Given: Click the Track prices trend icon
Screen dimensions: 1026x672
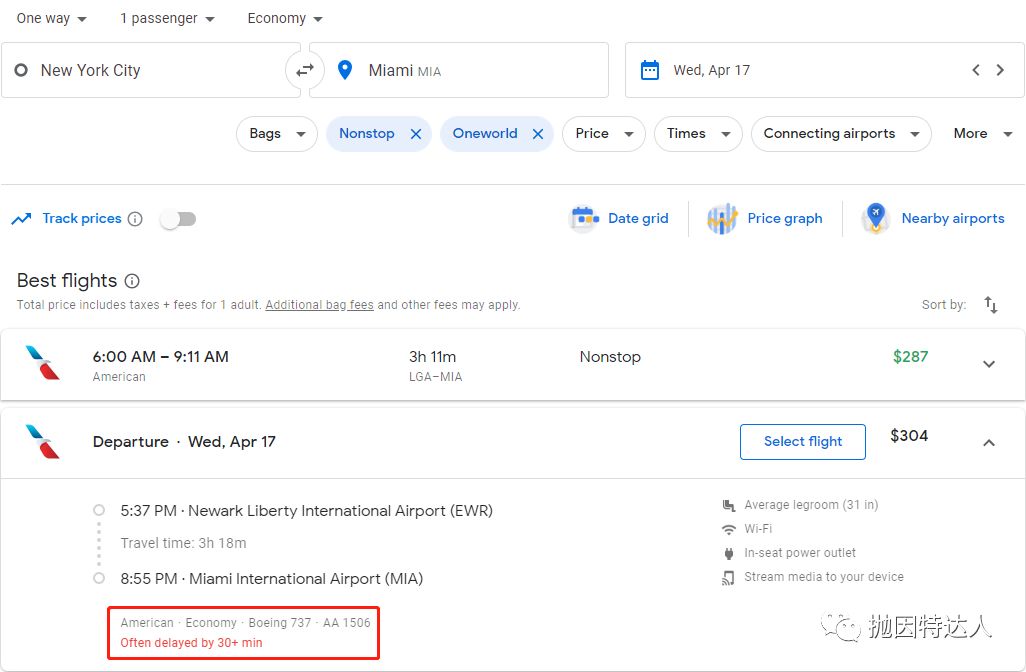Looking at the screenshot, I should point(22,219).
